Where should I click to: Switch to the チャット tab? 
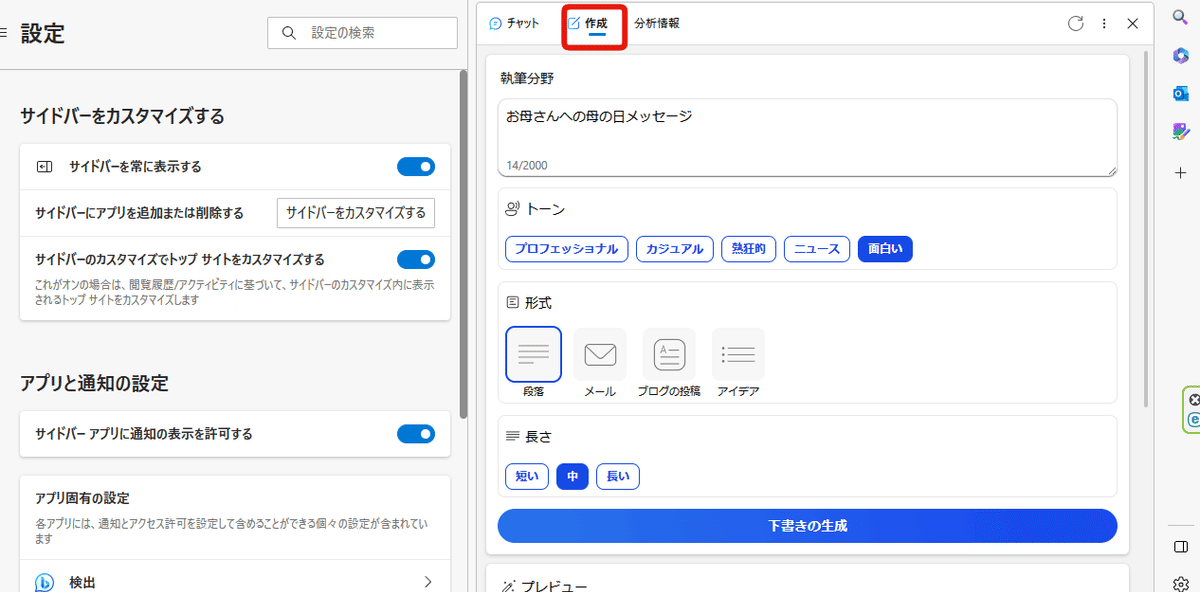click(515, 23)
